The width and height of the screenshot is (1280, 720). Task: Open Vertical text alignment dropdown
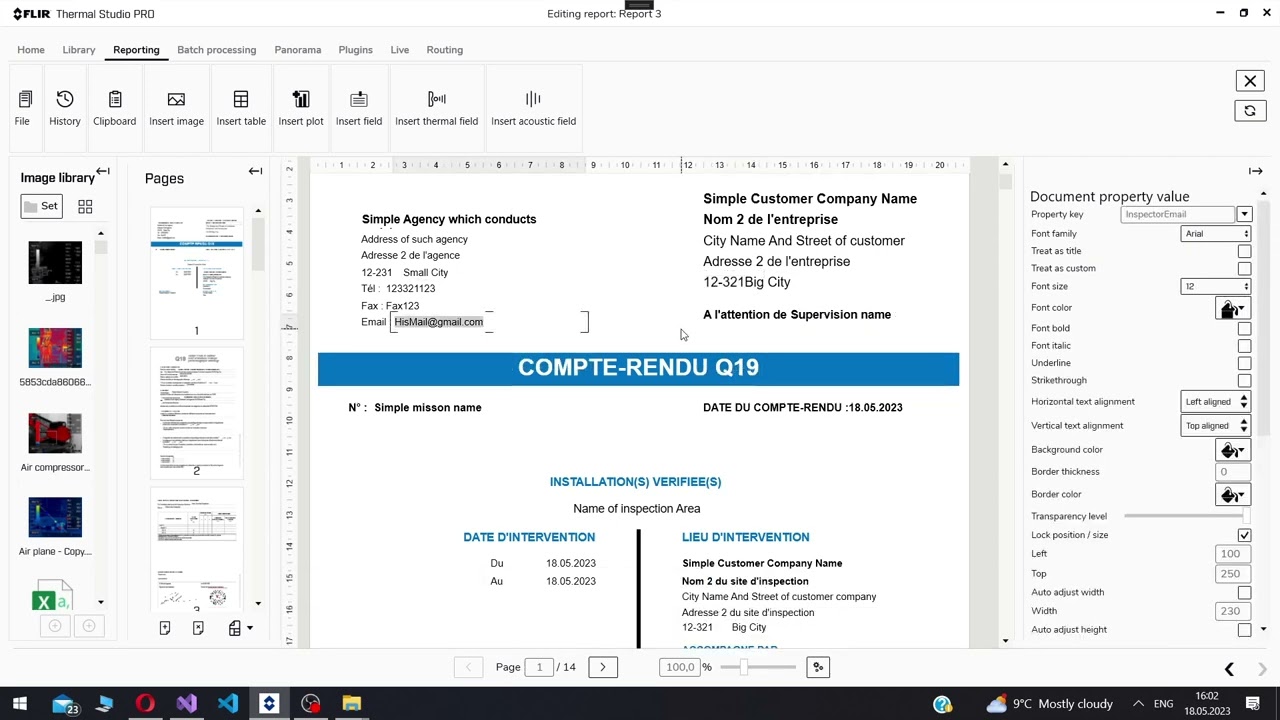tap(1216, 426)
